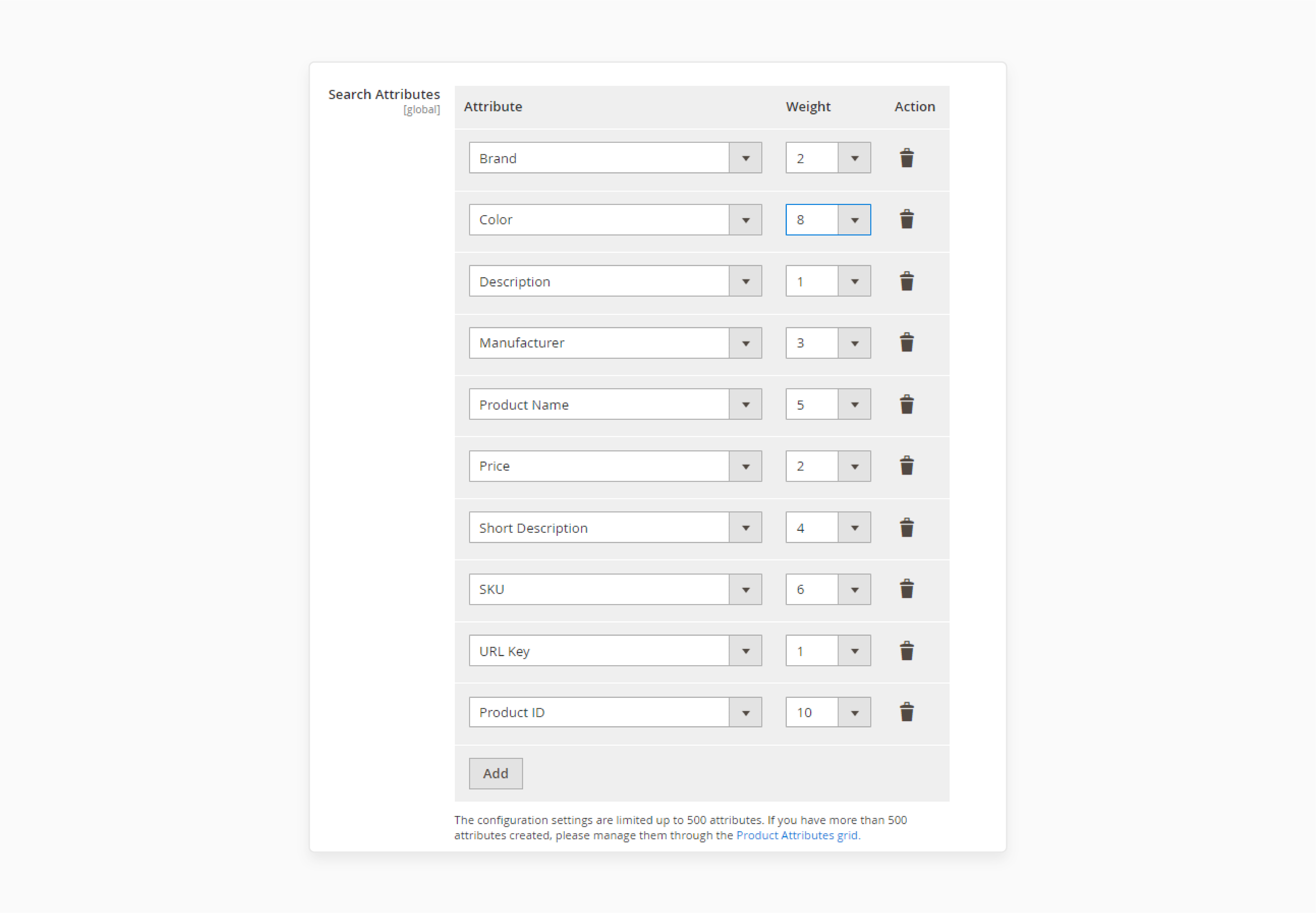The height and width of the screenshot is (914, 1316).
Task: Open the Short Description attribute dropdown
Action: point(615,528)
